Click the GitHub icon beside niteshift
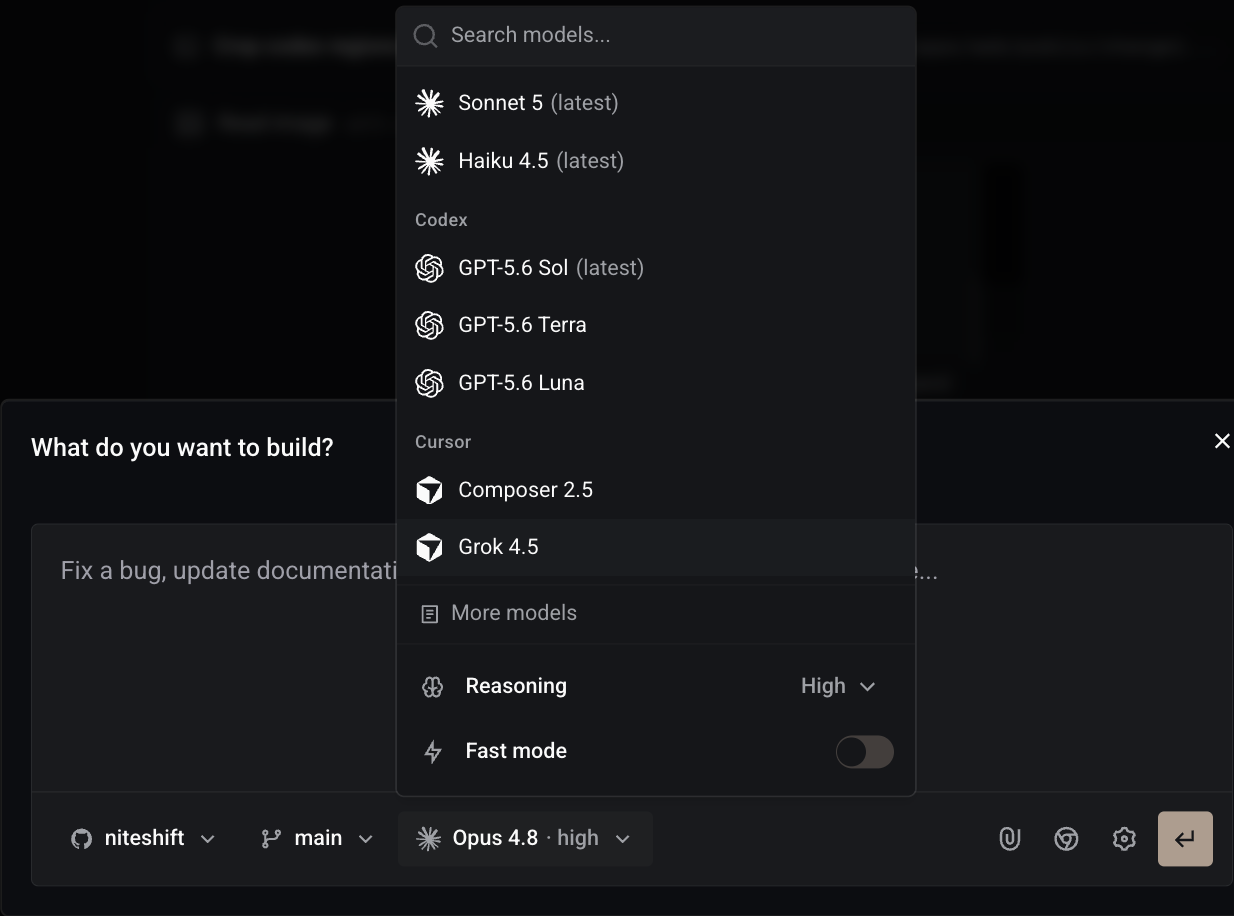 coord(81,839)
